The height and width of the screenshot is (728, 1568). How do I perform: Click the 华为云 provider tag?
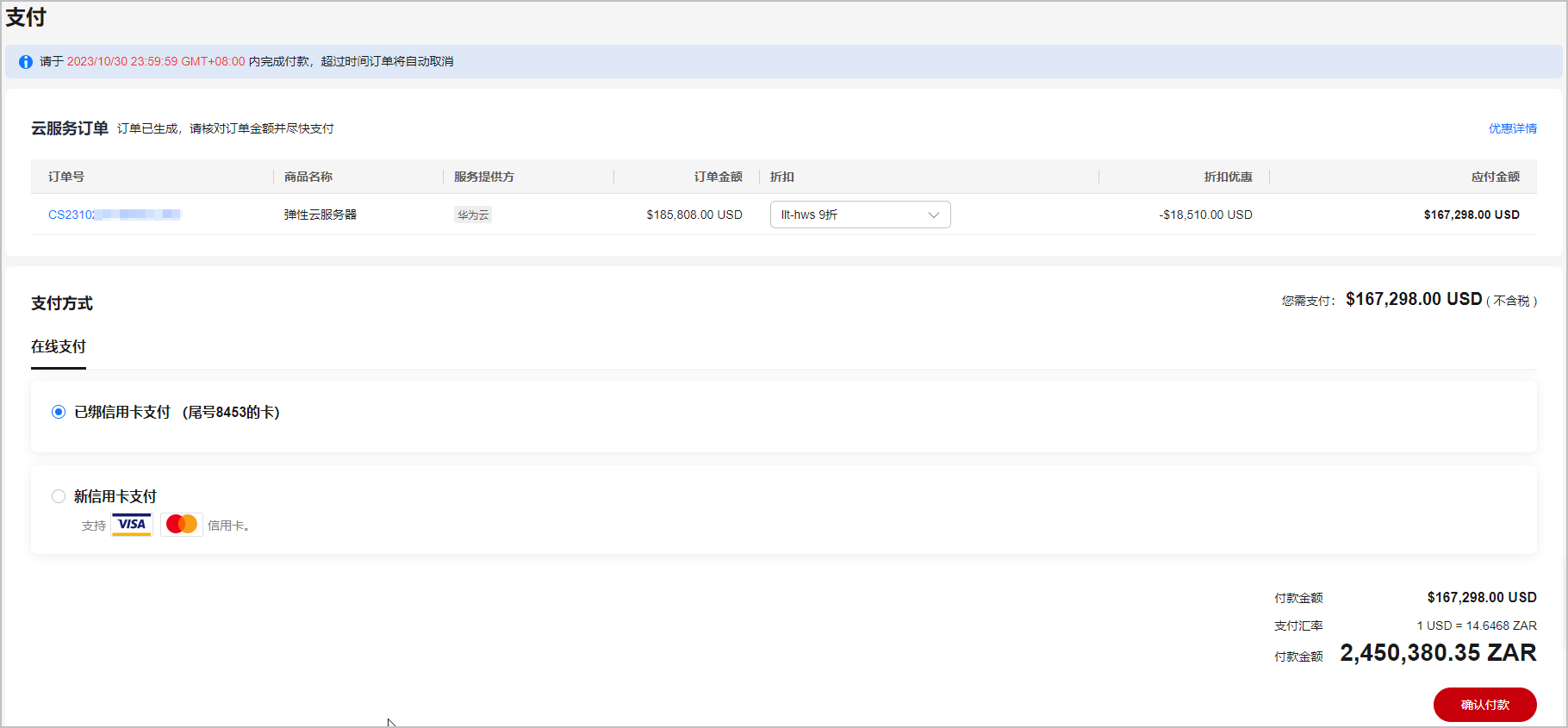point(473,215)
